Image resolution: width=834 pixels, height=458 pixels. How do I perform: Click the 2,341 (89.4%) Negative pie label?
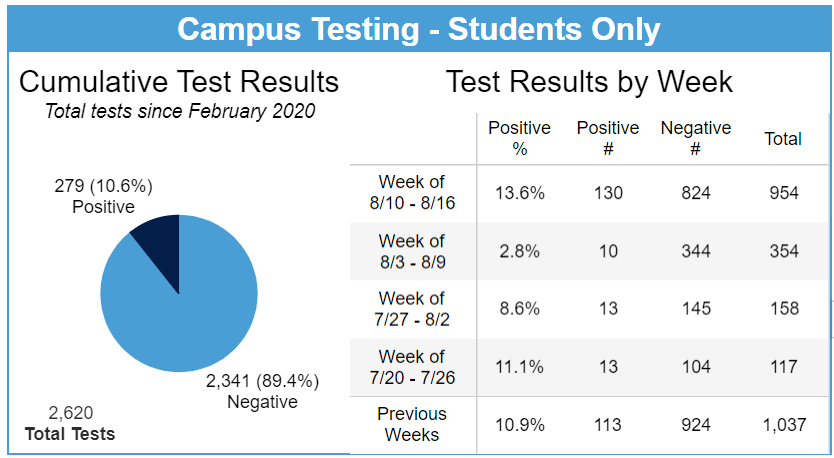coord(262,391)
